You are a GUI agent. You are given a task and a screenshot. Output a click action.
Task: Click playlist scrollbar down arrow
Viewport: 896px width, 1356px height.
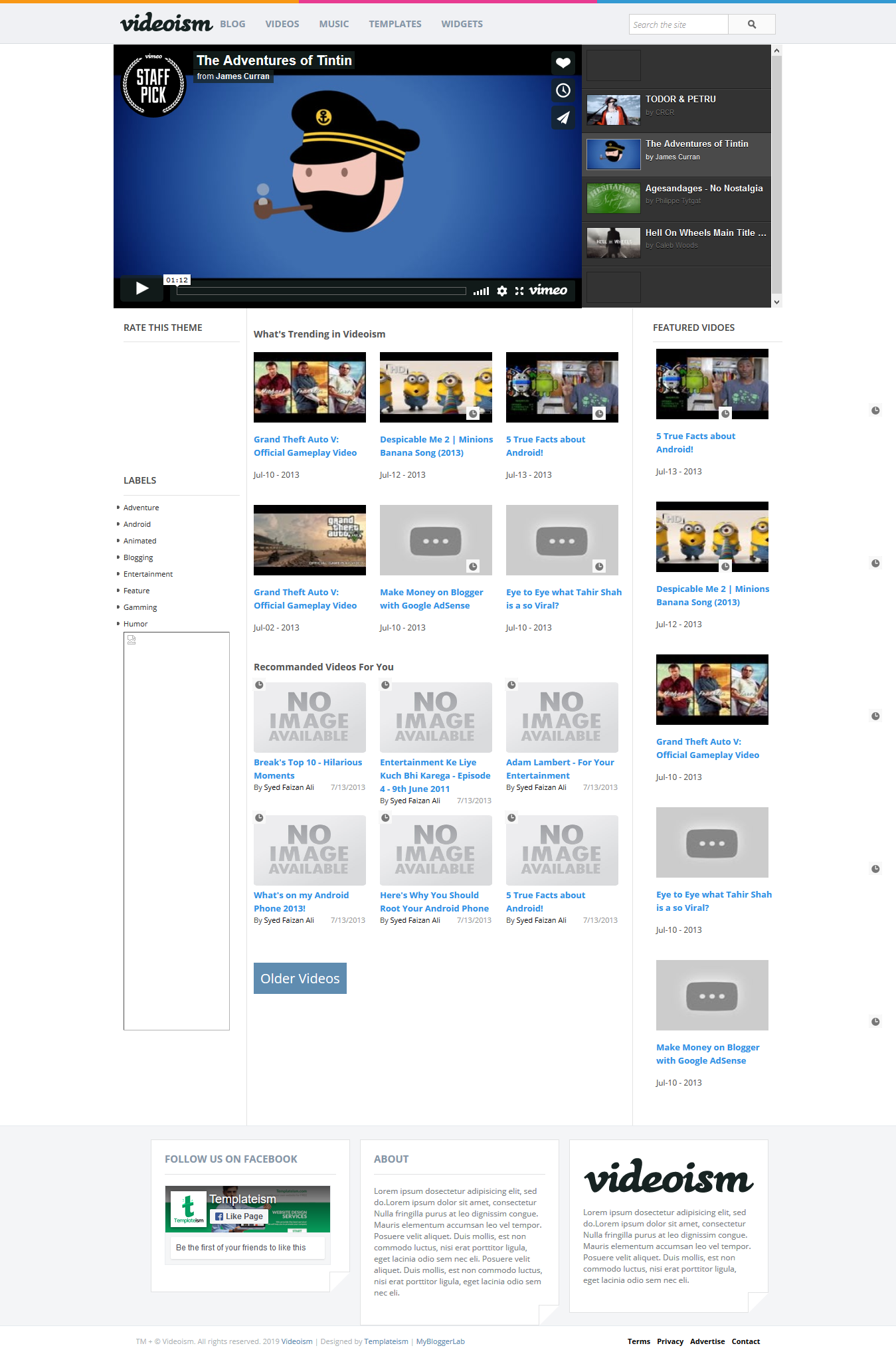coord(776,302)
